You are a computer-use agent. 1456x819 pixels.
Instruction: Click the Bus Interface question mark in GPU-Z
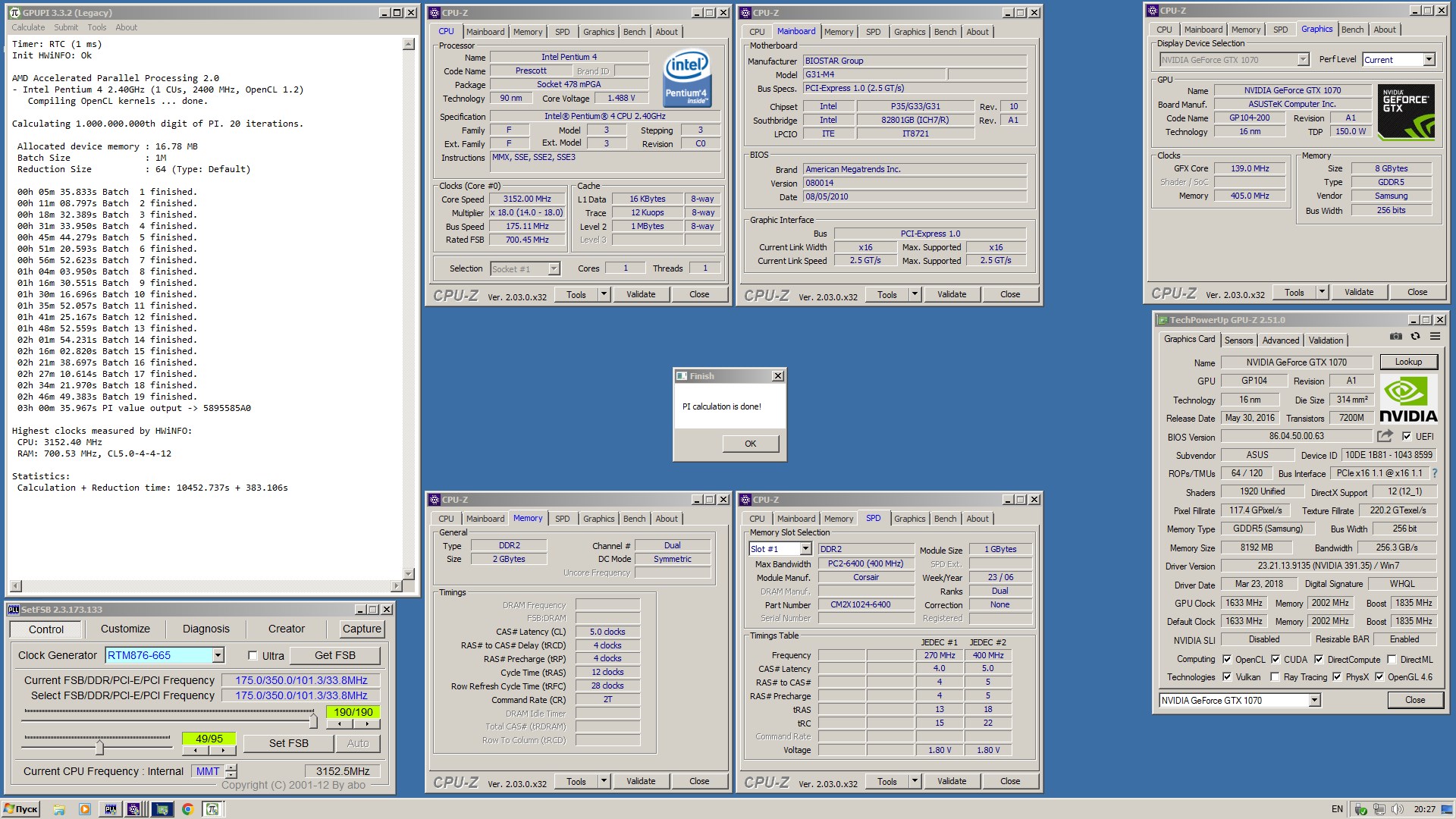1434,473
